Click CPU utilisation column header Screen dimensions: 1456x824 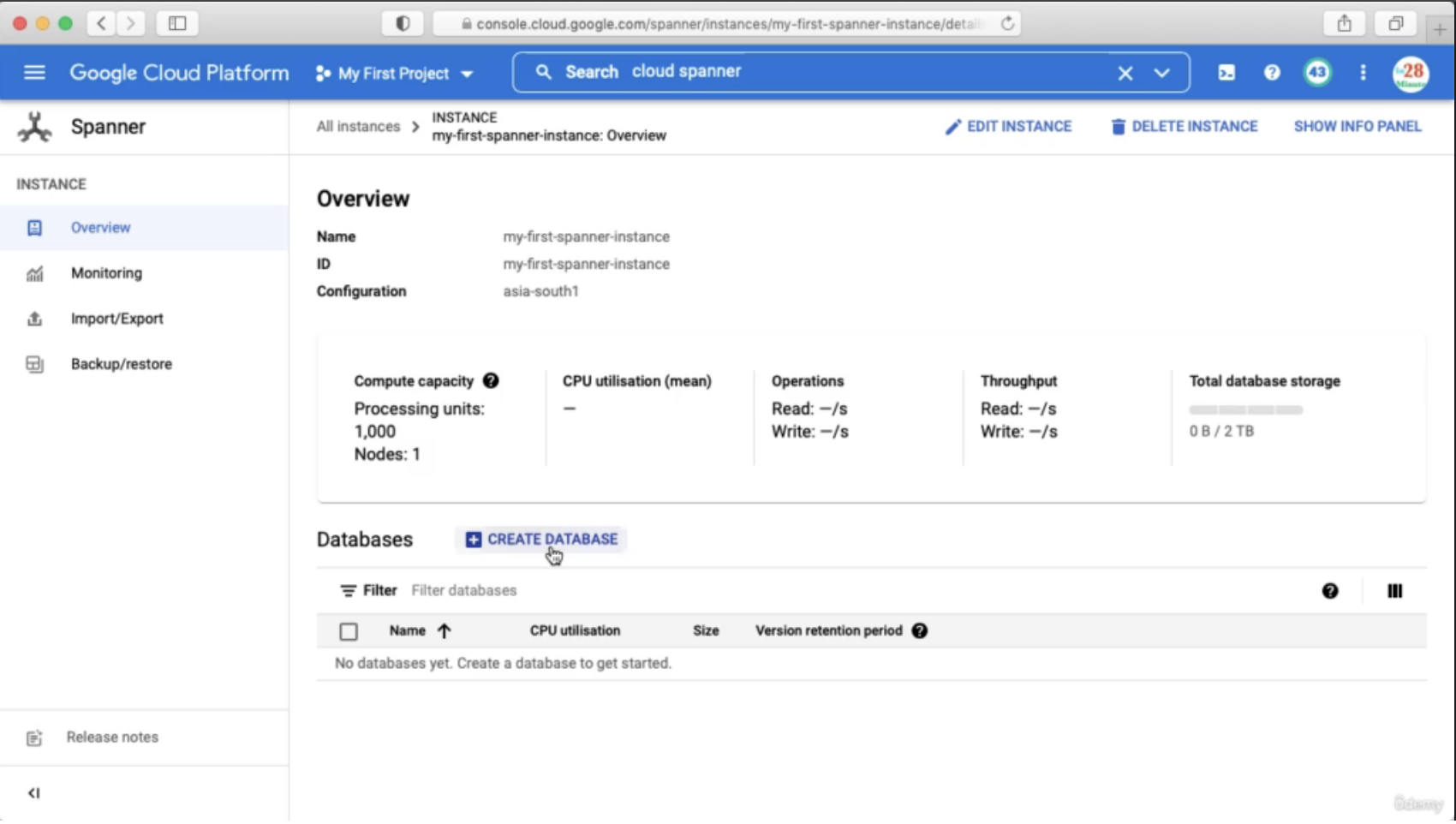point(575,631)
